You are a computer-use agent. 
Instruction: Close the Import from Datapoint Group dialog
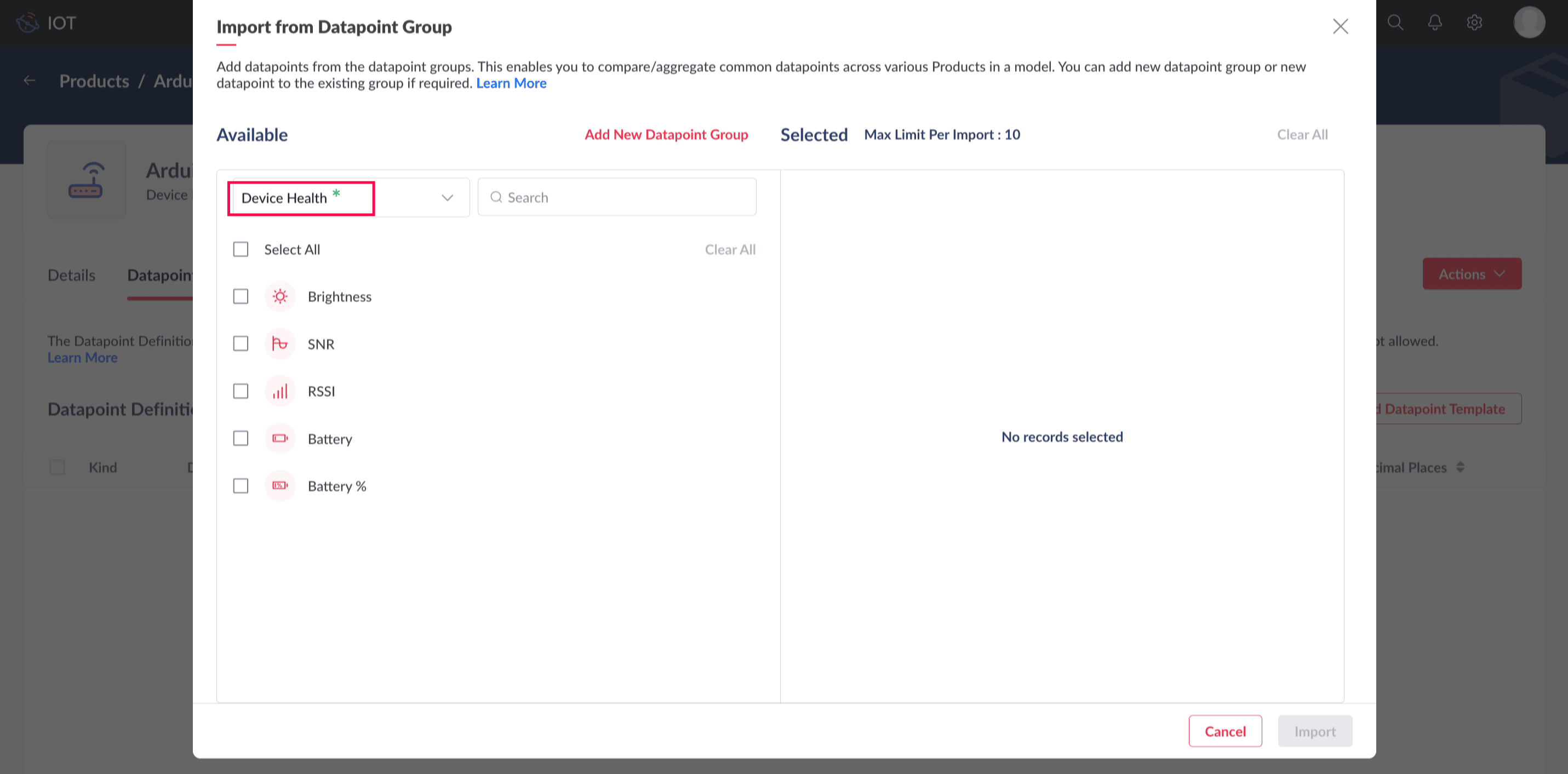tap(1340, 26)
